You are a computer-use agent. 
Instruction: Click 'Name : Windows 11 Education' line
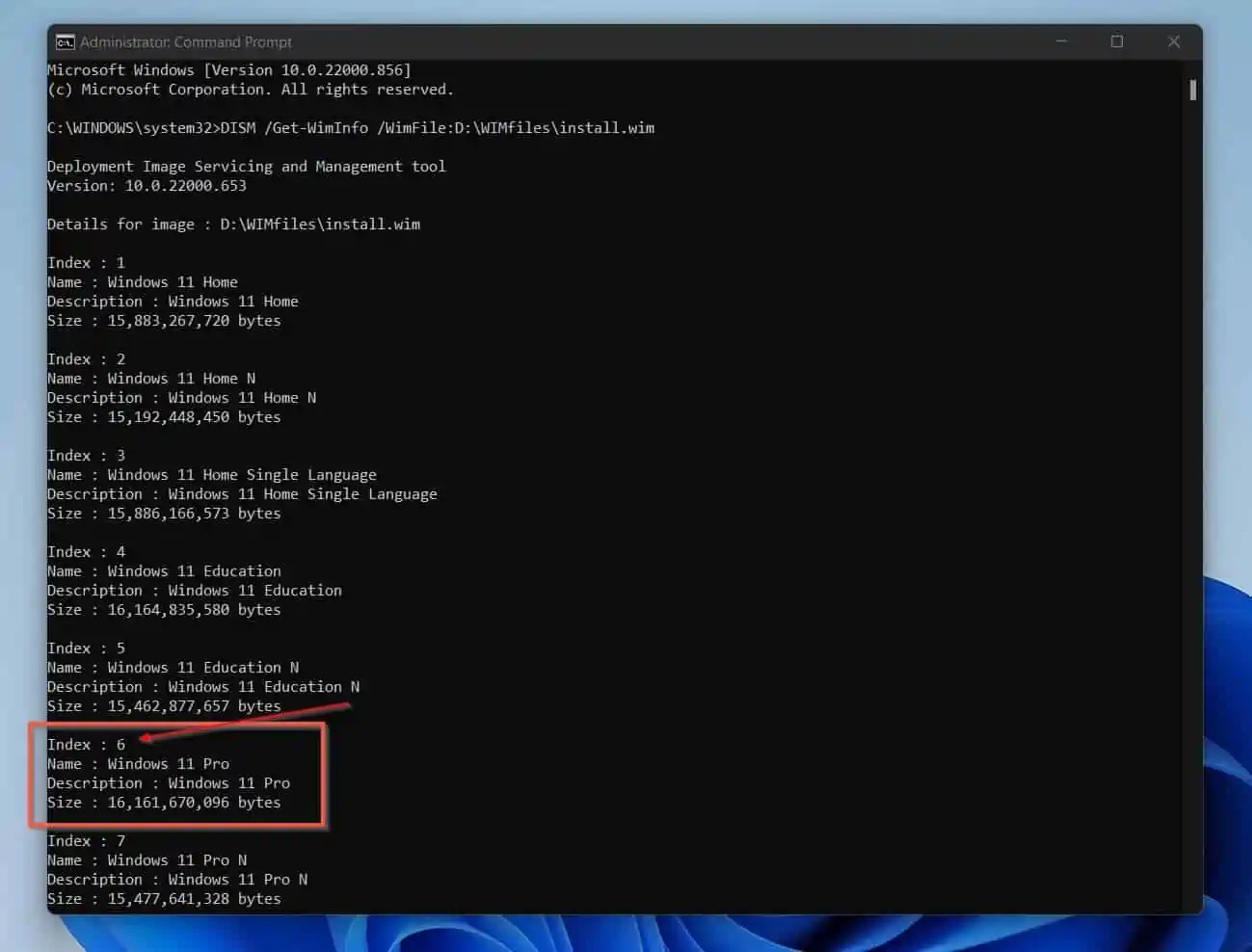164,571
